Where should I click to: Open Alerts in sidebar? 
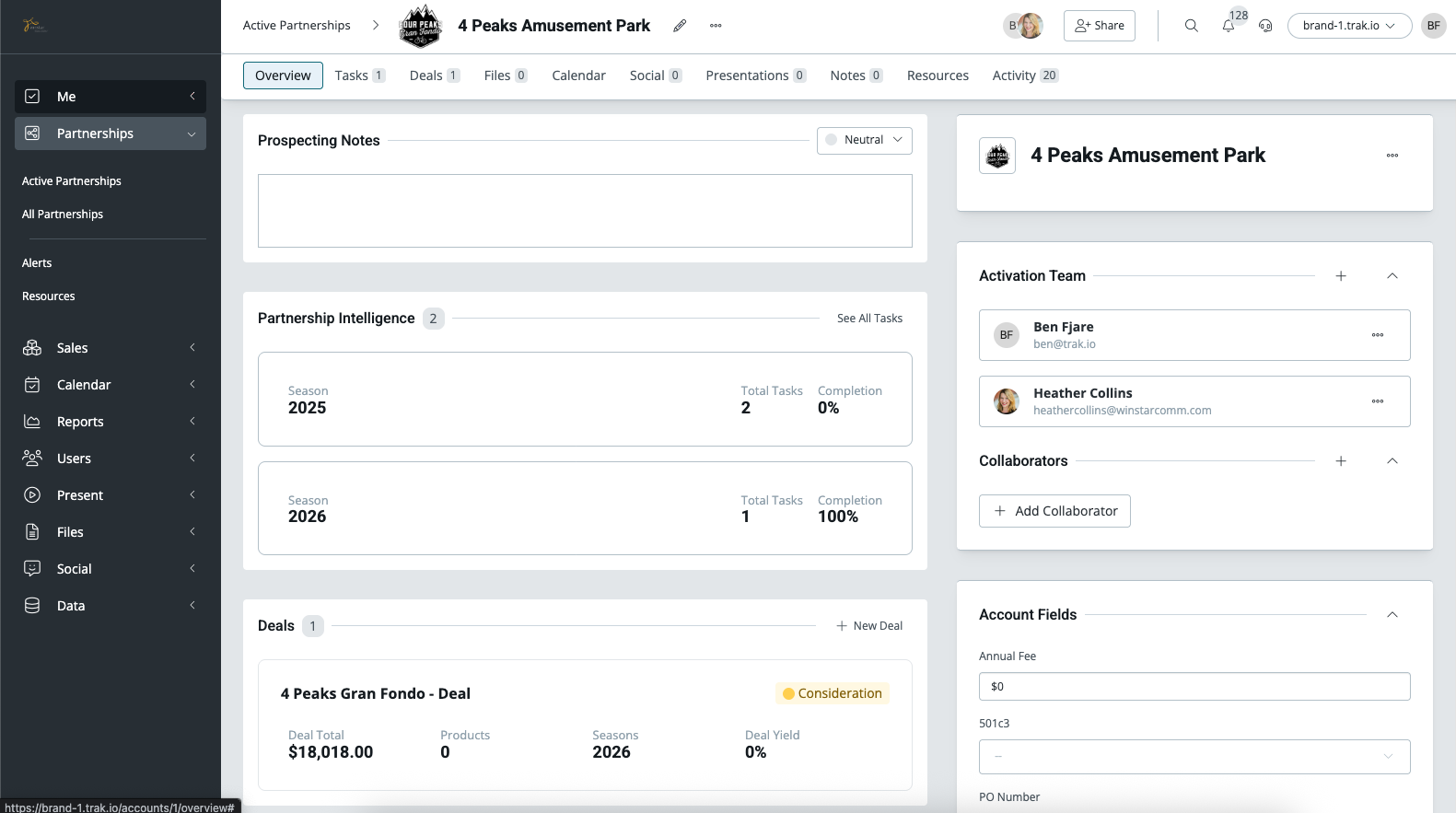(x=37, y=263)
